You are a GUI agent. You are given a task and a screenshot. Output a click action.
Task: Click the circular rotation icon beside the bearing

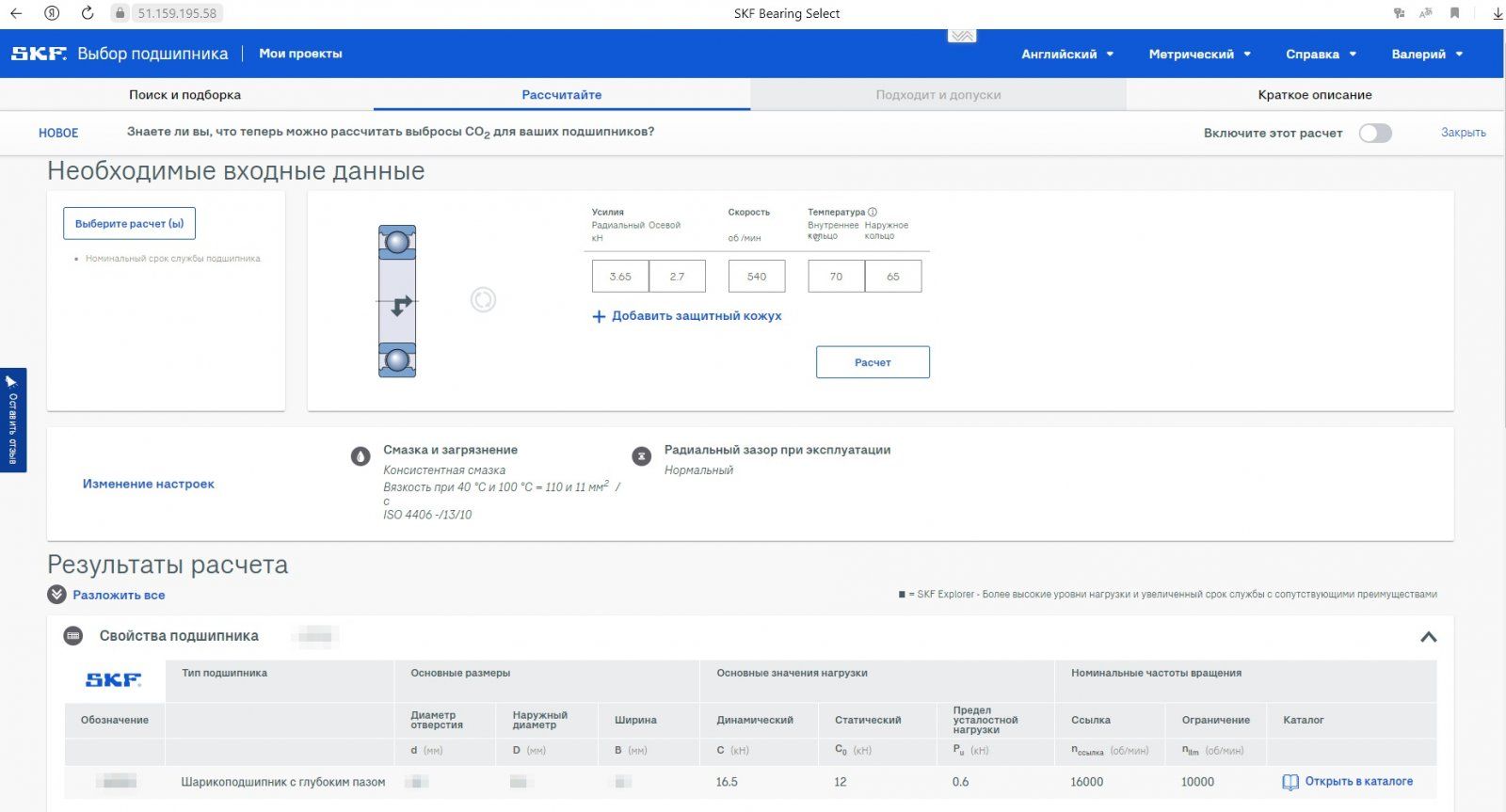(483, 300)
